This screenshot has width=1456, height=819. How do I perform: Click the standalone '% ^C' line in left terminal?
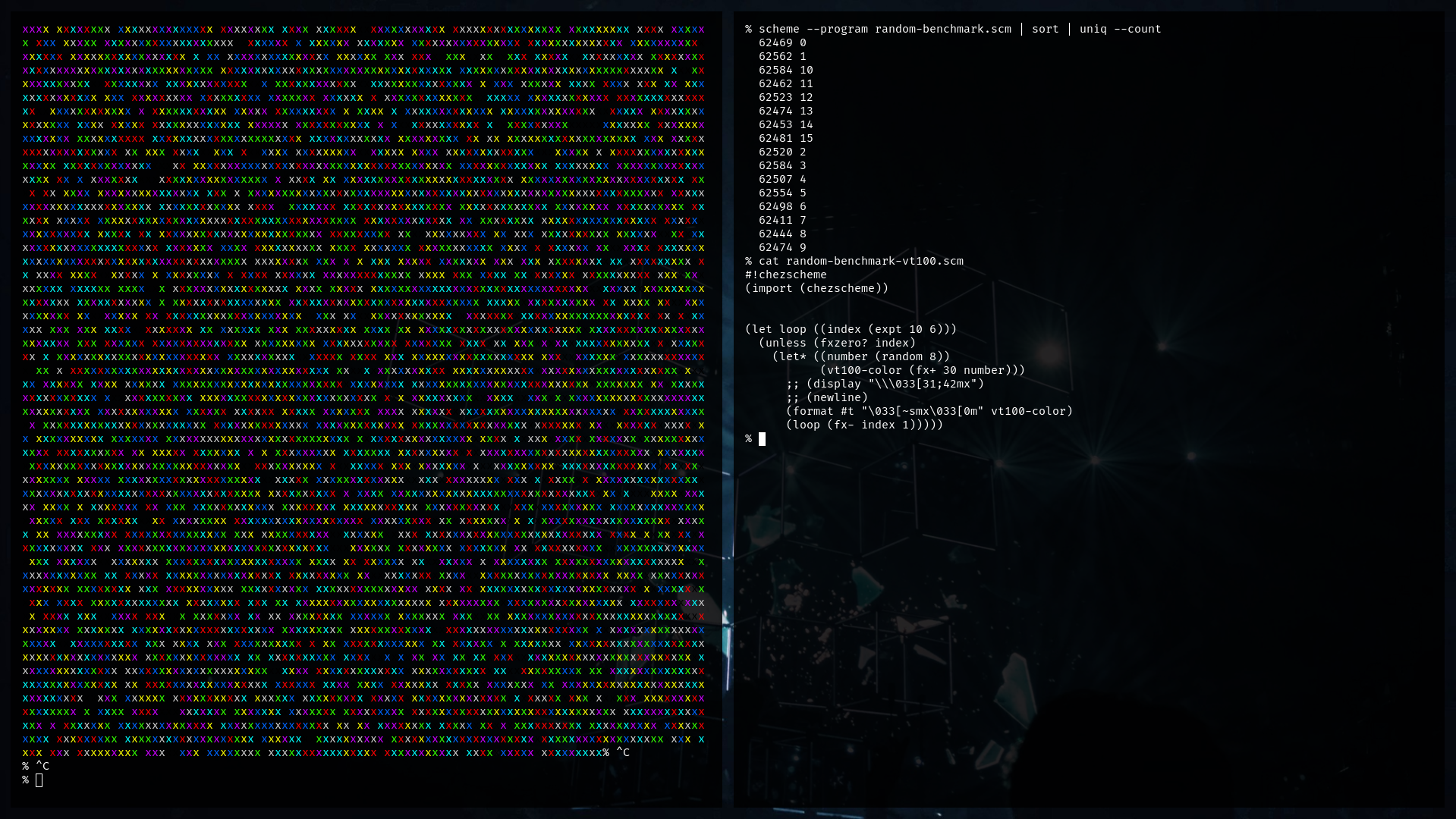[36, 766]
